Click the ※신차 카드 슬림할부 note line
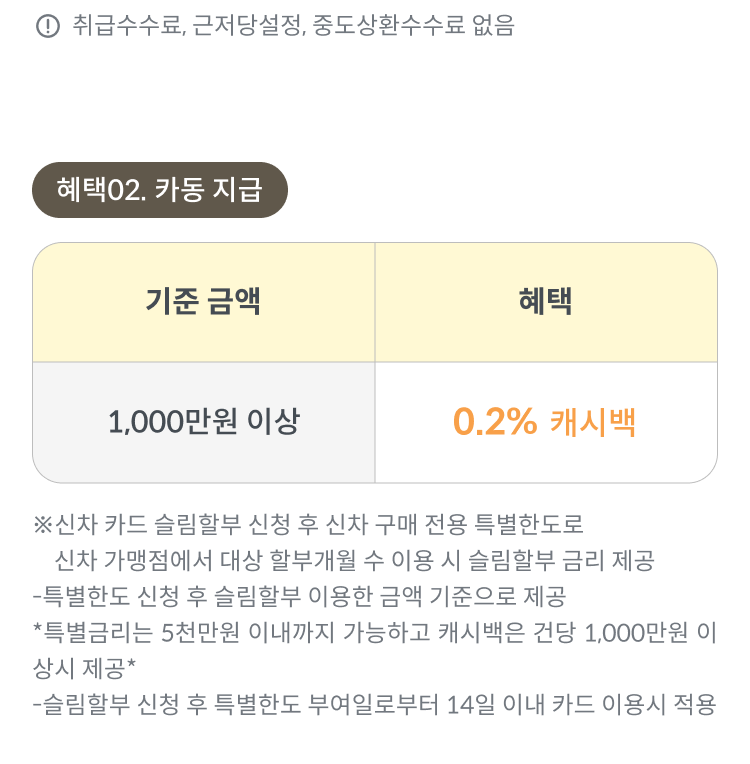This screenshot has height=764, width=750. pyautogui.click(x=308, y=525)
